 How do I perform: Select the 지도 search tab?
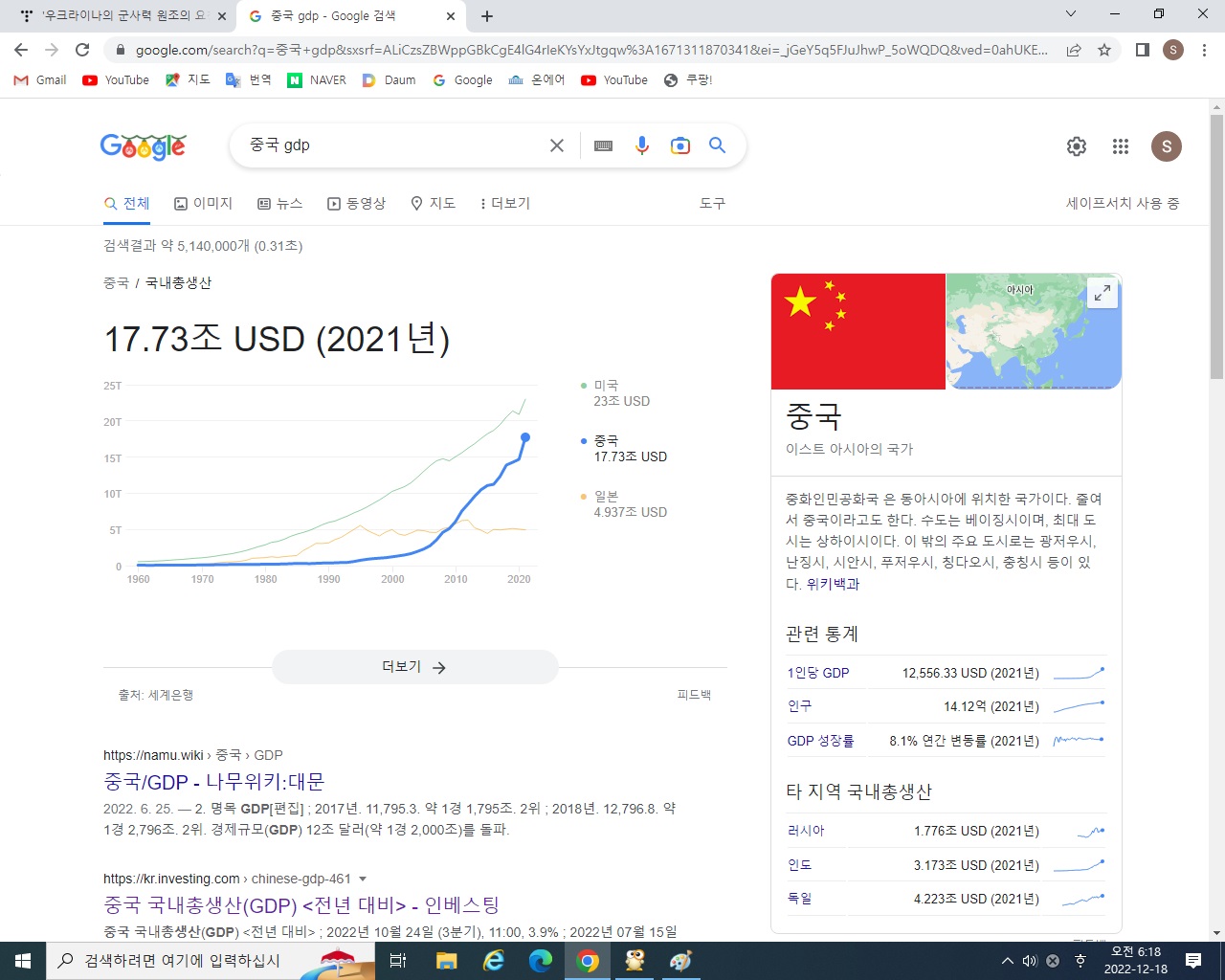click(x=433, y=203)
